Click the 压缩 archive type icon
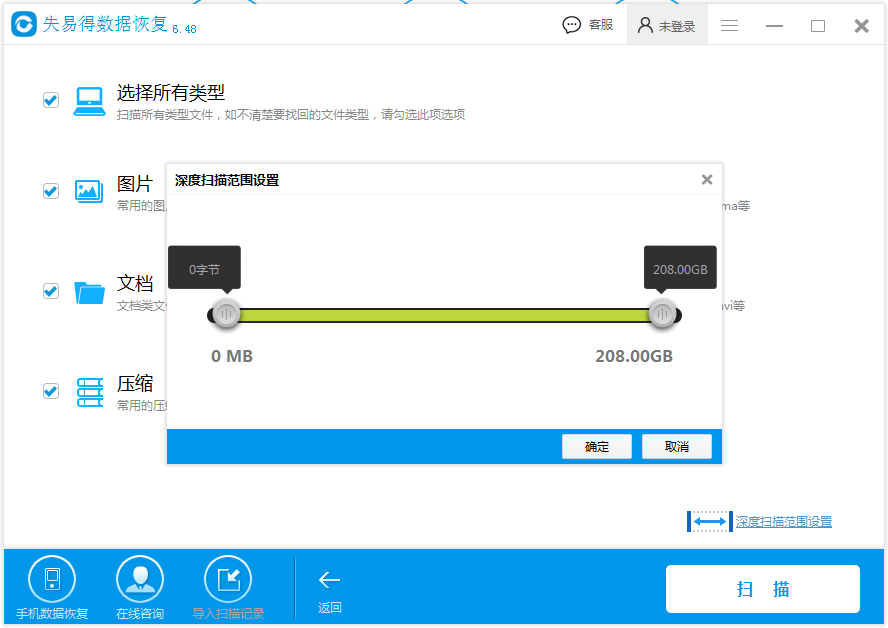 (89, 392)
